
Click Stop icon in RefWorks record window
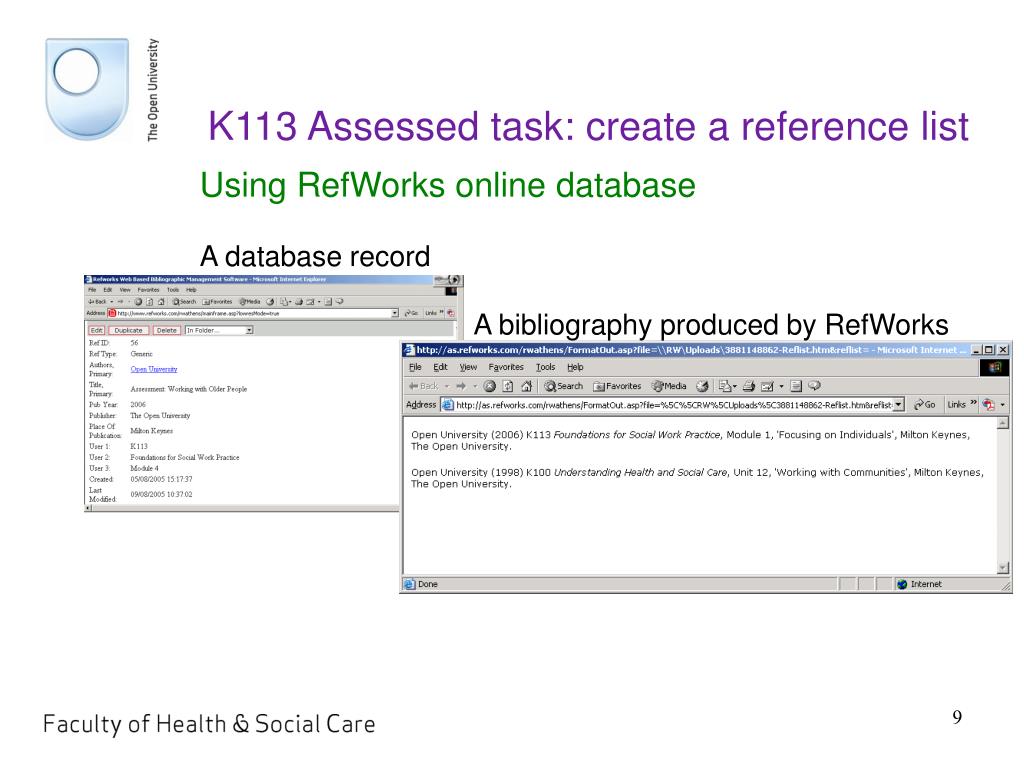[138, 302]
